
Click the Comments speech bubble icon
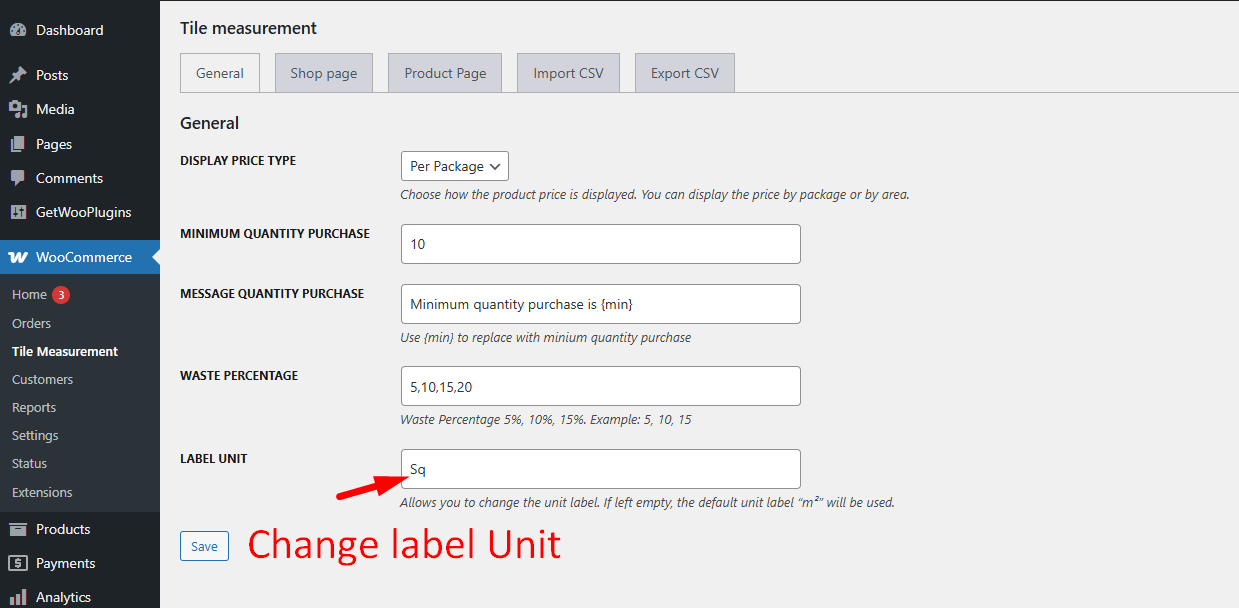click(x=18, y=178)
